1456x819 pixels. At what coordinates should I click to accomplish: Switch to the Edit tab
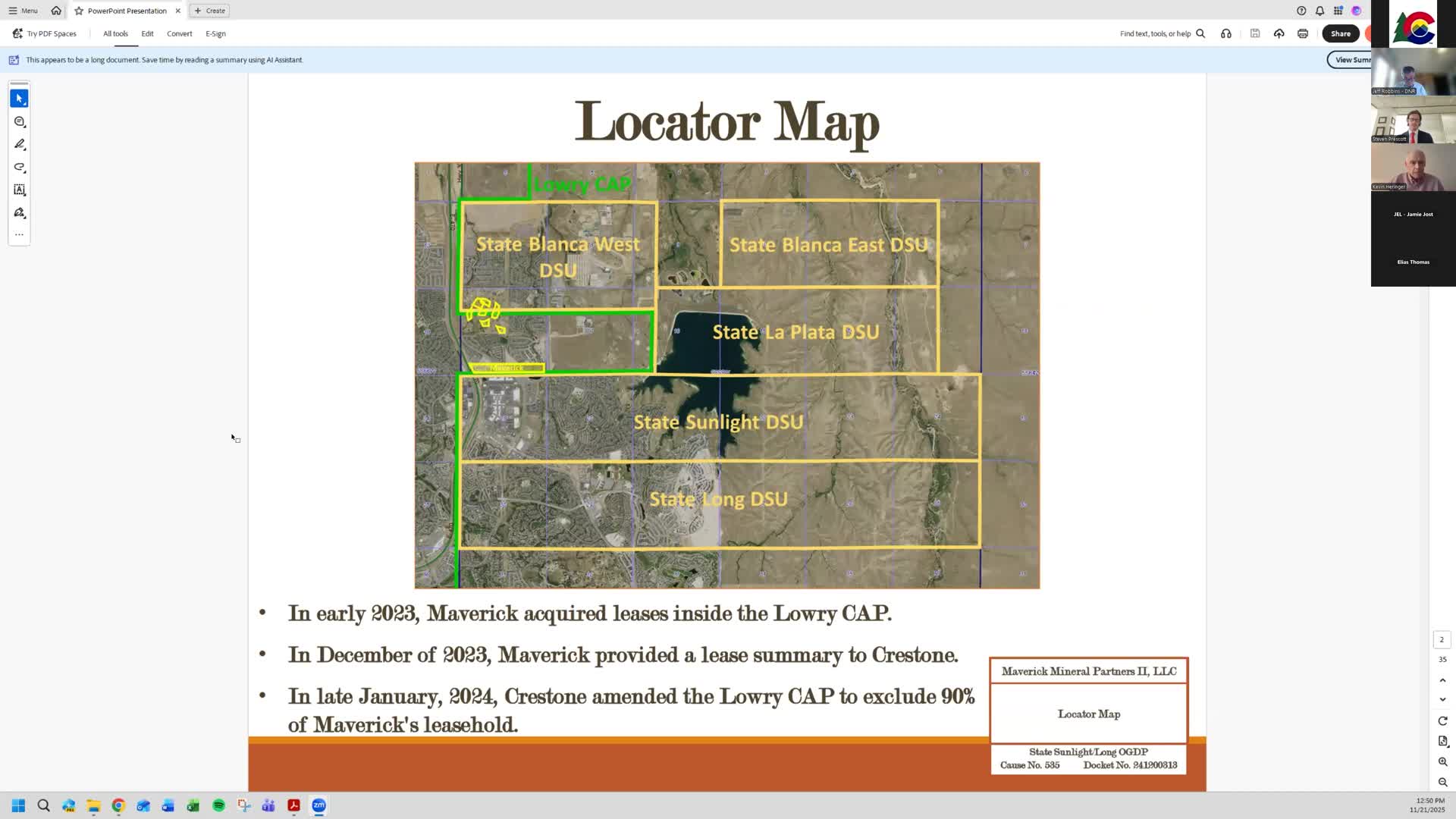[x=147, y=33]
